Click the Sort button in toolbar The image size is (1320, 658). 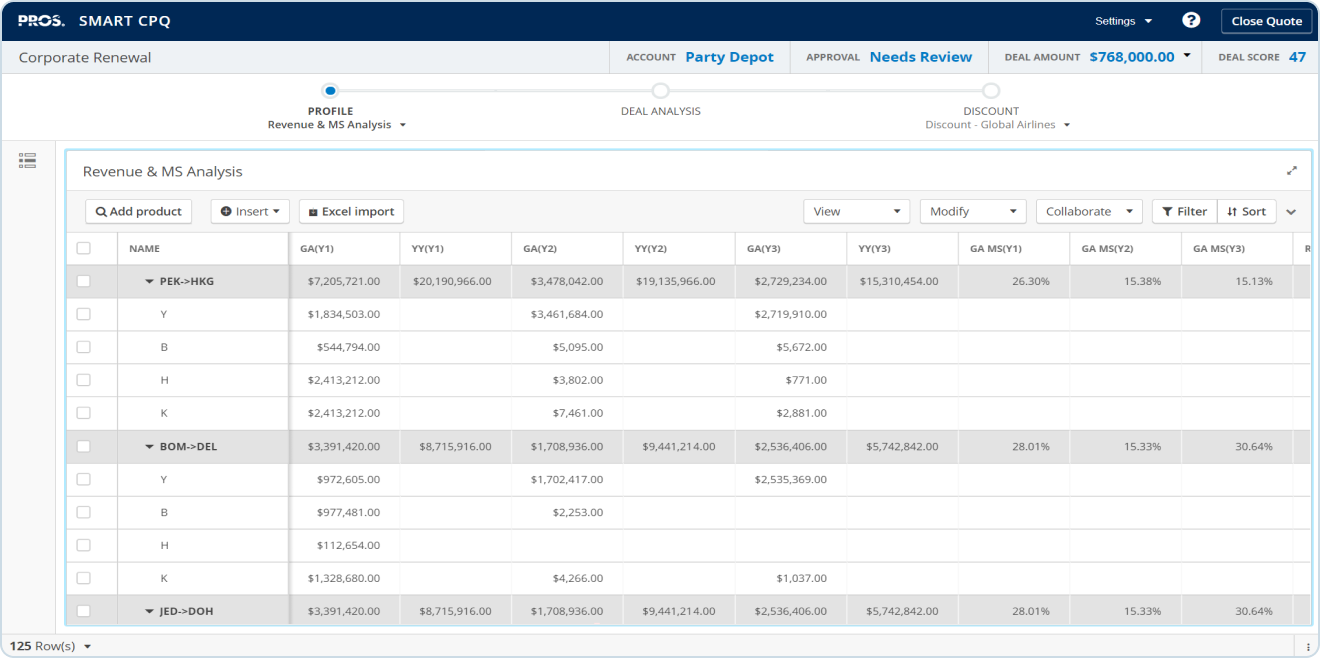pyautogui.click(x=1247, y=211)
